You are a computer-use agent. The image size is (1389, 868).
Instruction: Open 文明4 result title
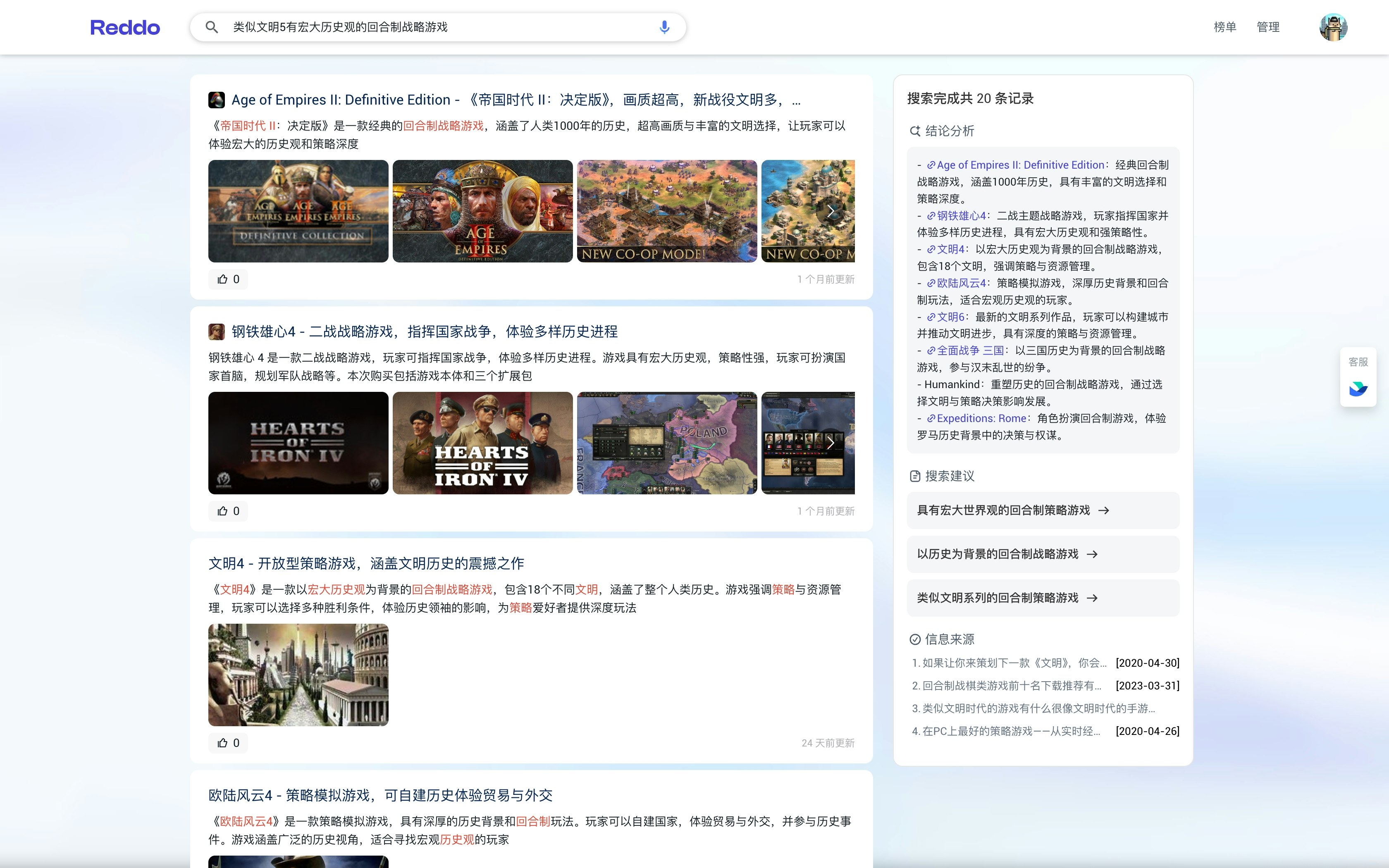tap(366, 564)
